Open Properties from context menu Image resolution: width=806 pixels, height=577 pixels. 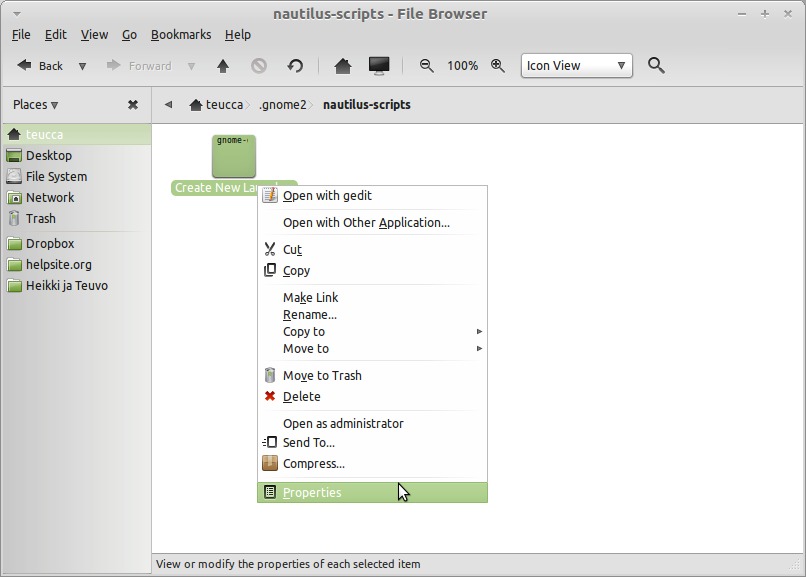(x=372, y=492)
